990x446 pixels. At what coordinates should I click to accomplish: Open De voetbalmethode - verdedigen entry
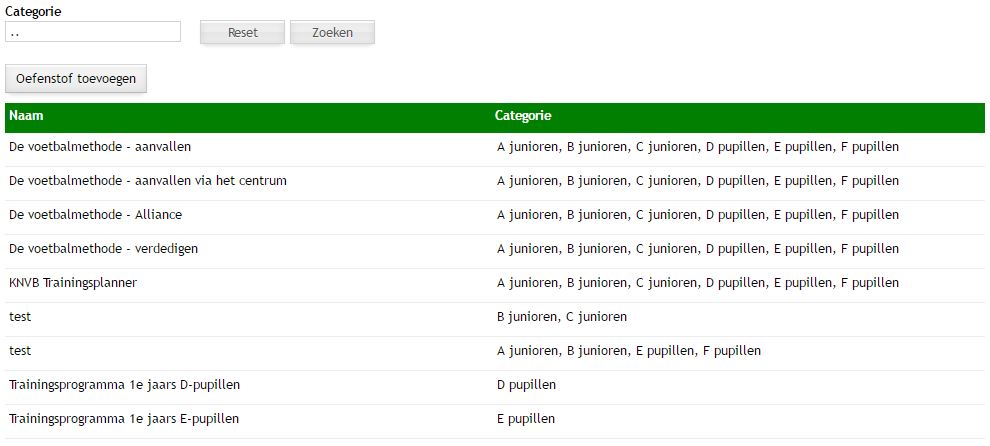point(104,249)
